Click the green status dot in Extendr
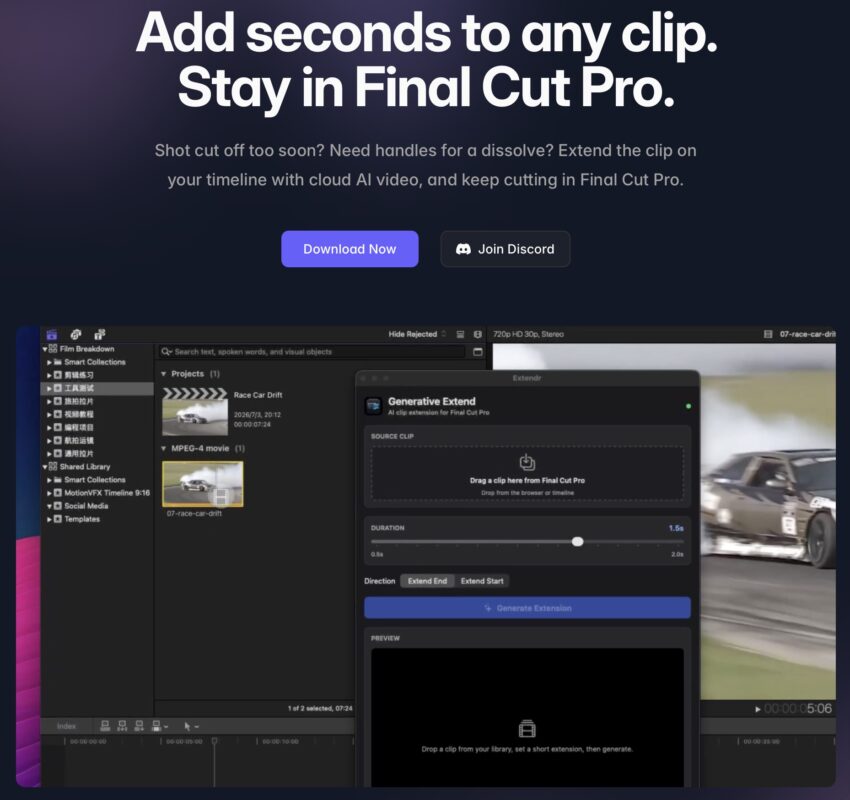The height and width of the screenshot is (800, 850). click(688, 406)
